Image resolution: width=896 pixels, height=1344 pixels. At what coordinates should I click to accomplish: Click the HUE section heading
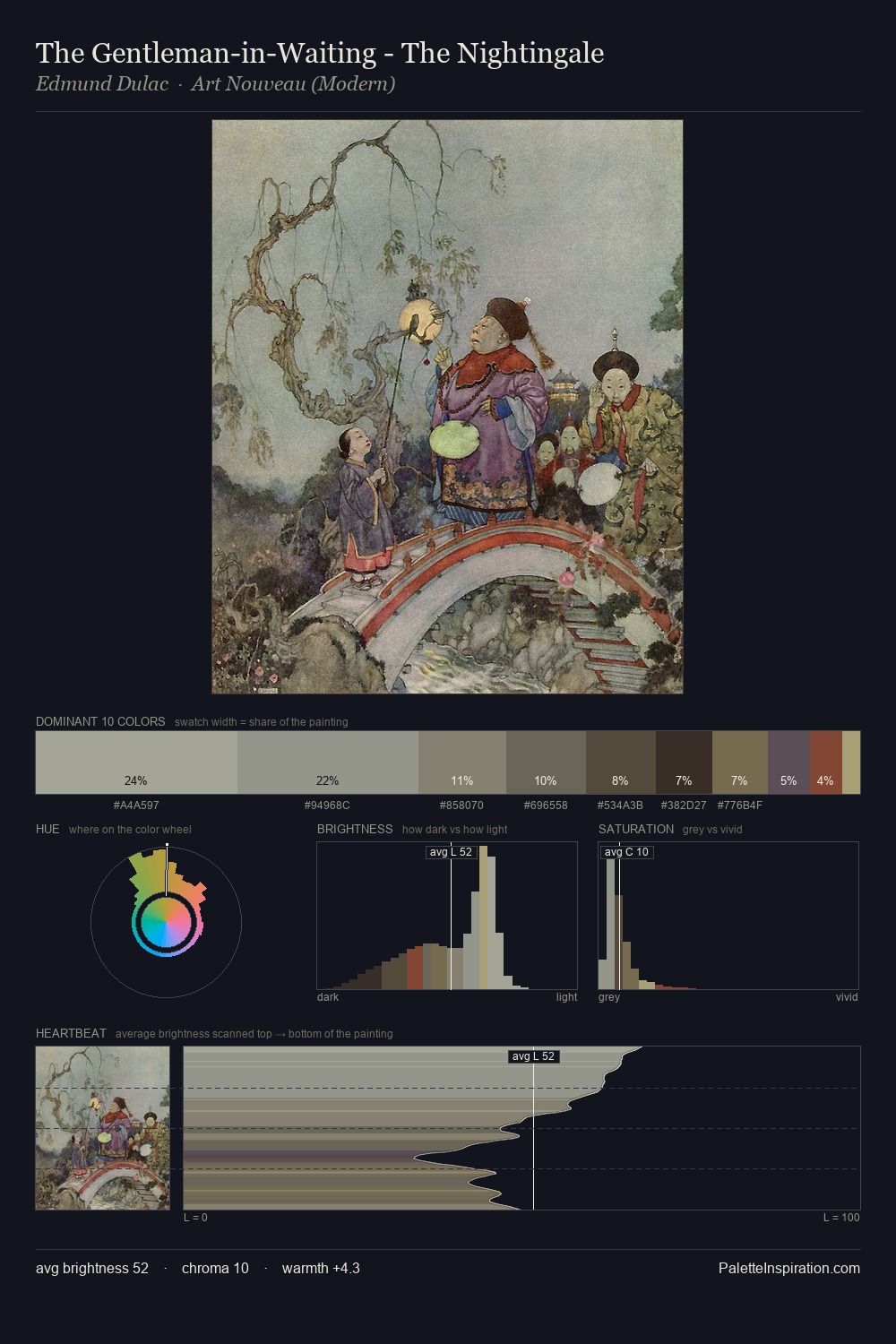tap(47, 829)
